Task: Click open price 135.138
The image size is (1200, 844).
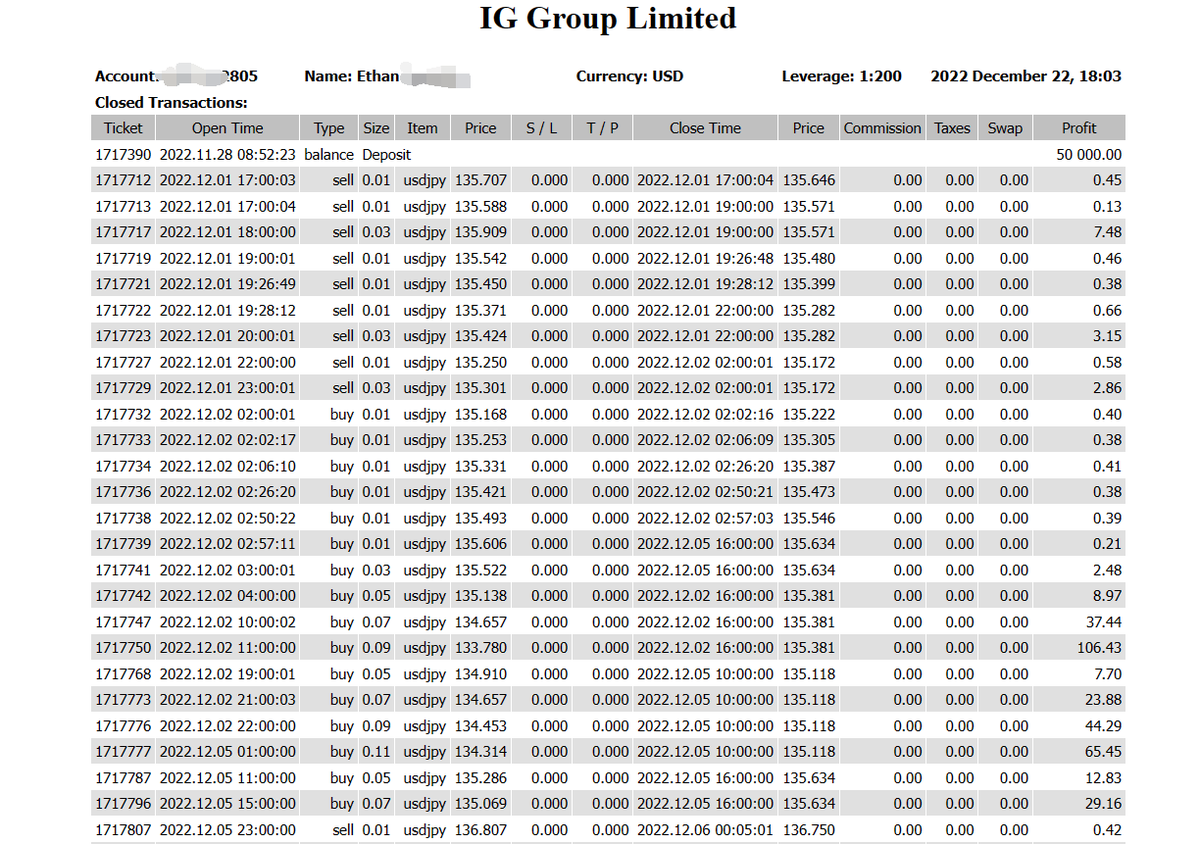Action: [x=481, y=596]
